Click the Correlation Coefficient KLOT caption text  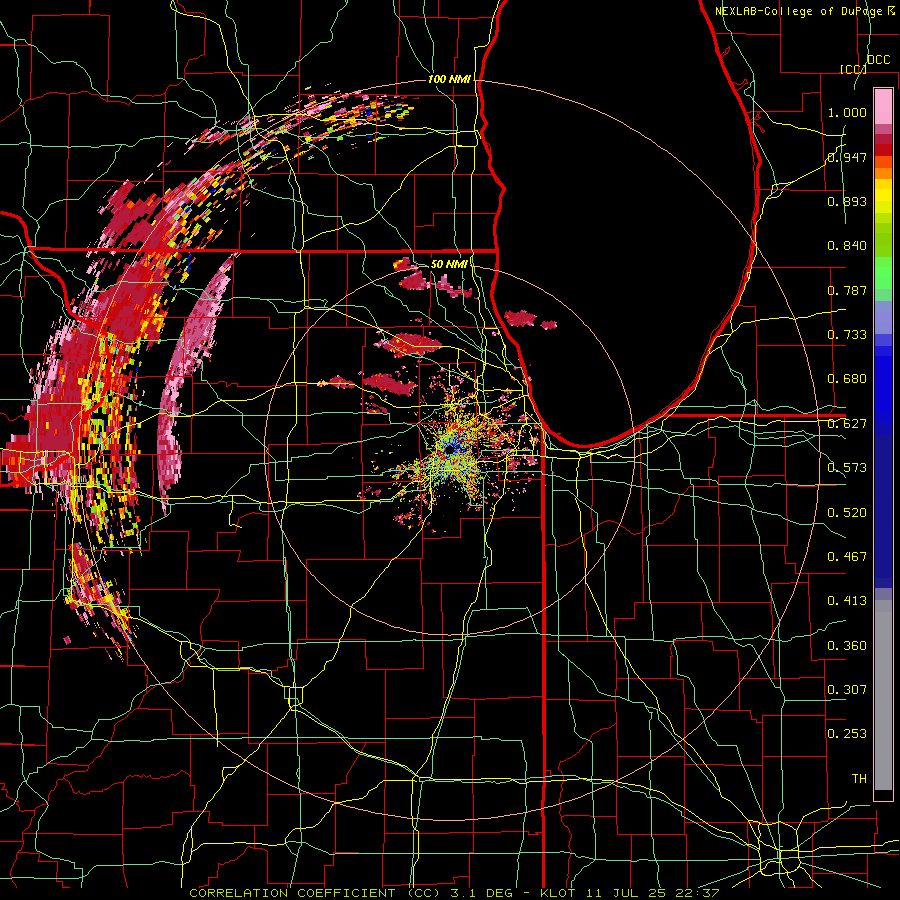pos(454,893)
